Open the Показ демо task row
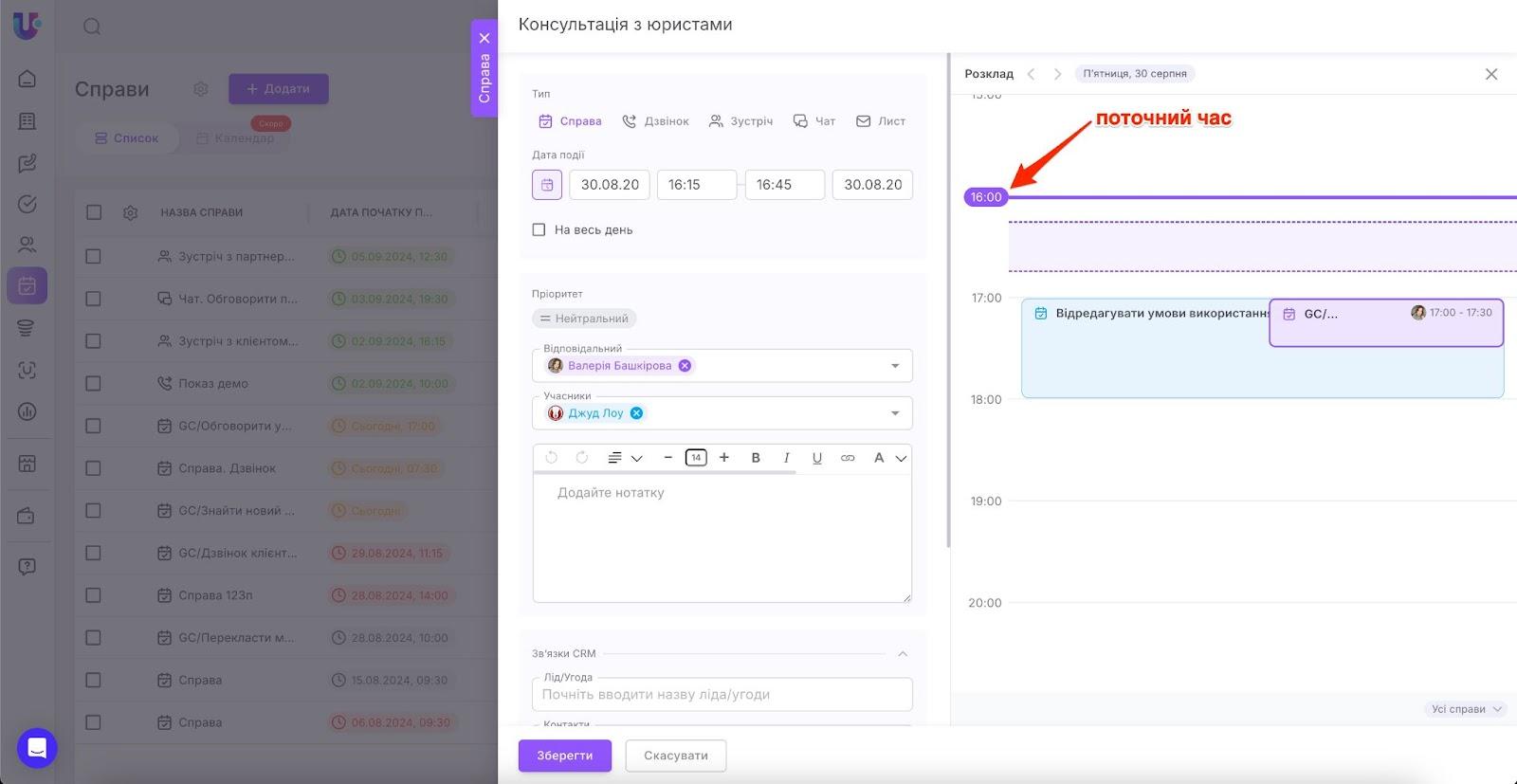The width and height of the screenshot is (1517, 784). 213,384
